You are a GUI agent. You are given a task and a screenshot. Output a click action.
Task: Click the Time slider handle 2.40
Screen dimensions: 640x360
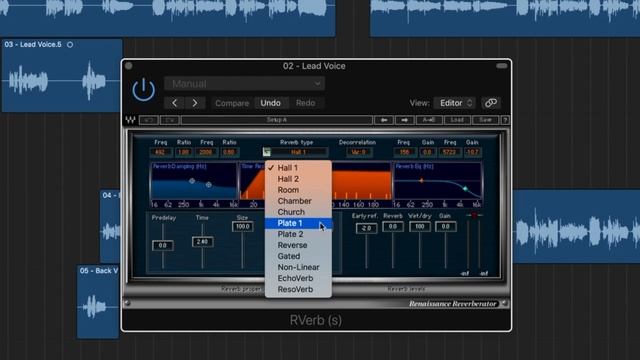[x=202, y=242]
